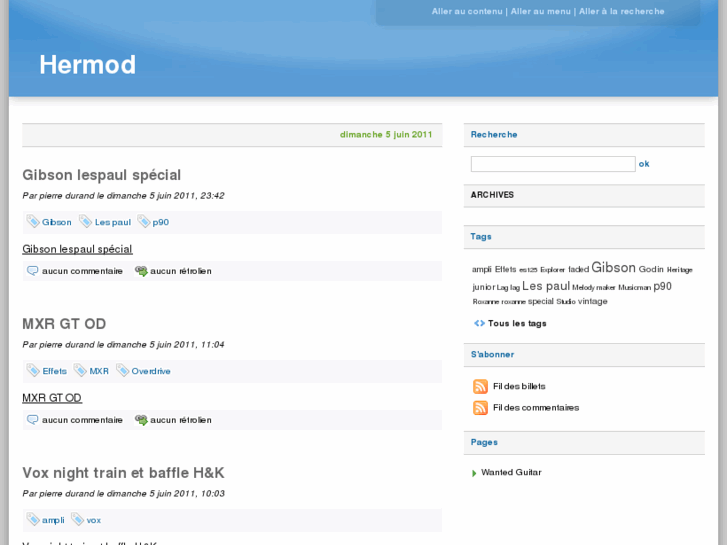Follow the Aller au menu link

pyautogui.click(x=541, y=11)
